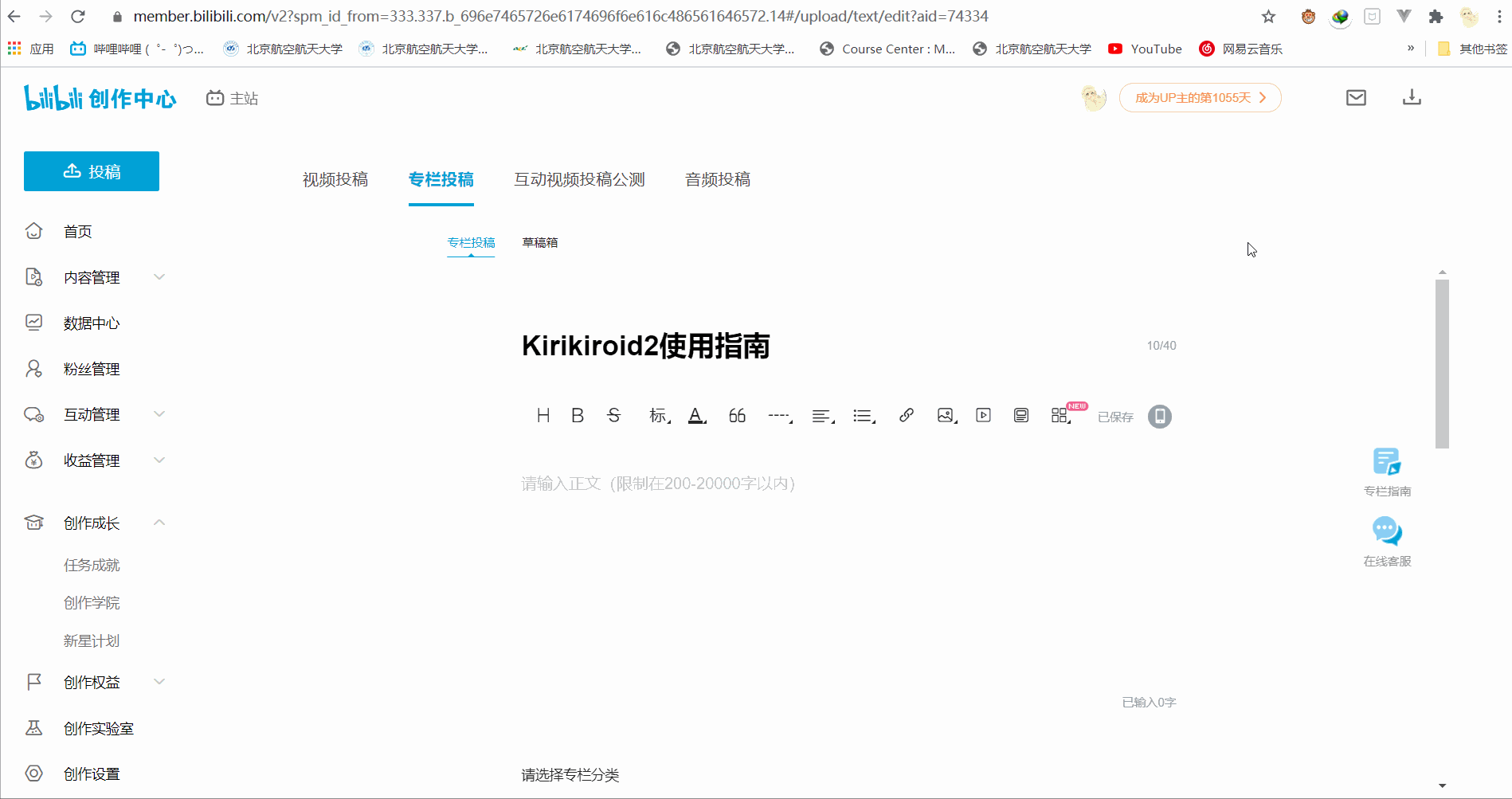
Task: Toggle mobile preview with the phone icon
Action: click(1160, 416)
